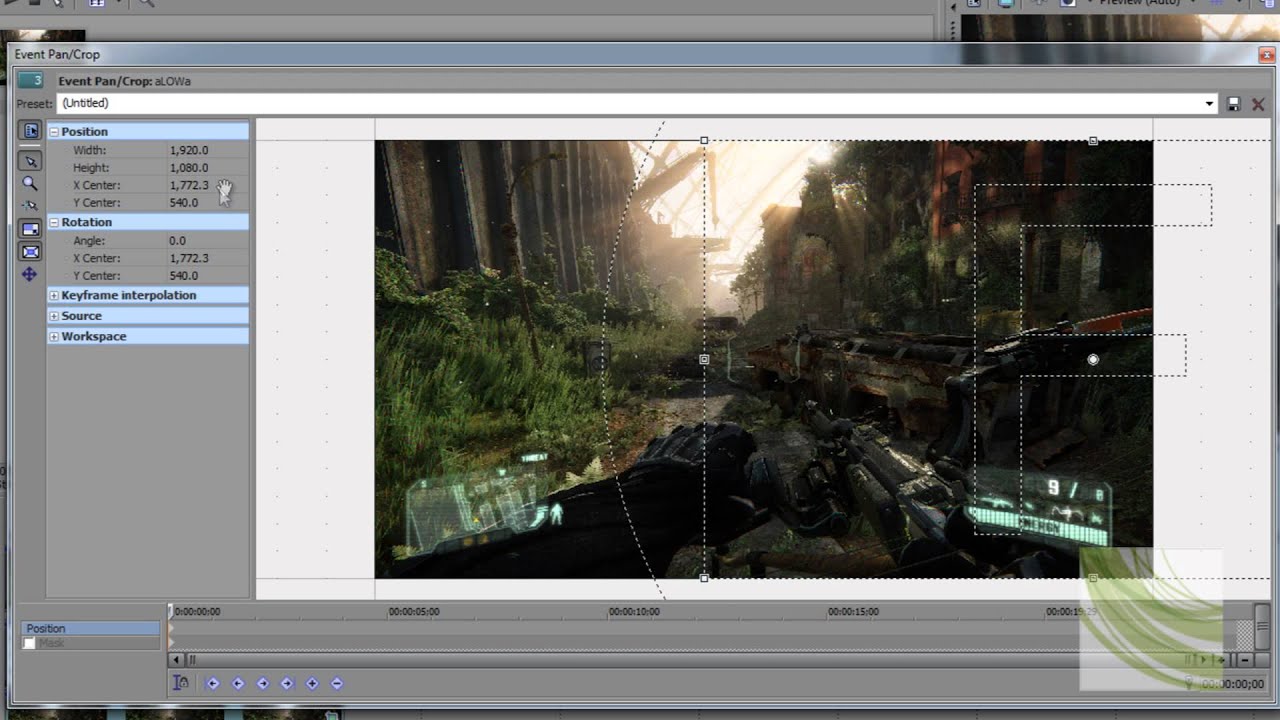Jump to Last Keyframe button
This screenshot has width=1280, height=720.
point(287,683)
